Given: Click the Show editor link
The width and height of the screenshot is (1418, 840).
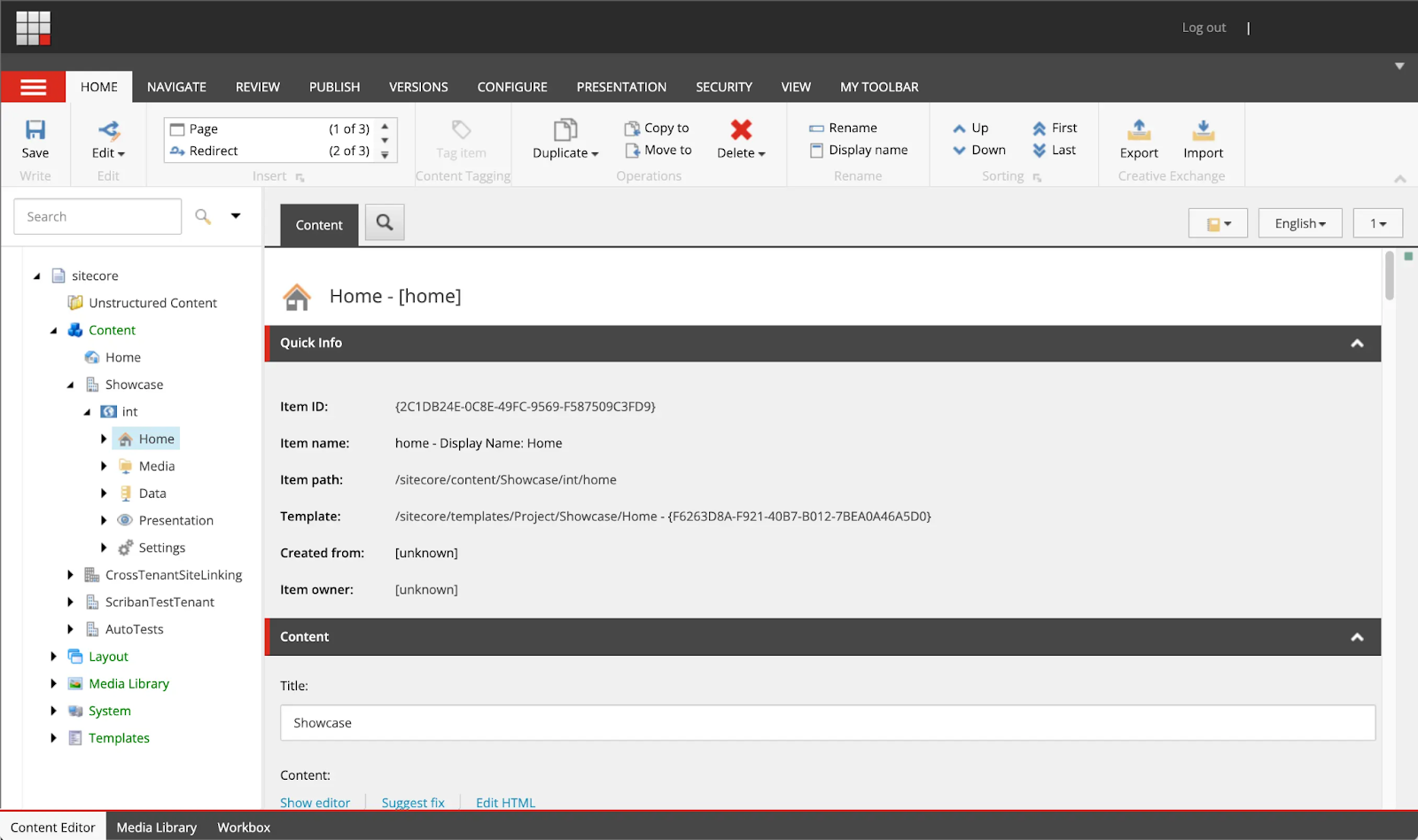Looking at the screenshot, I should (315, 803).
